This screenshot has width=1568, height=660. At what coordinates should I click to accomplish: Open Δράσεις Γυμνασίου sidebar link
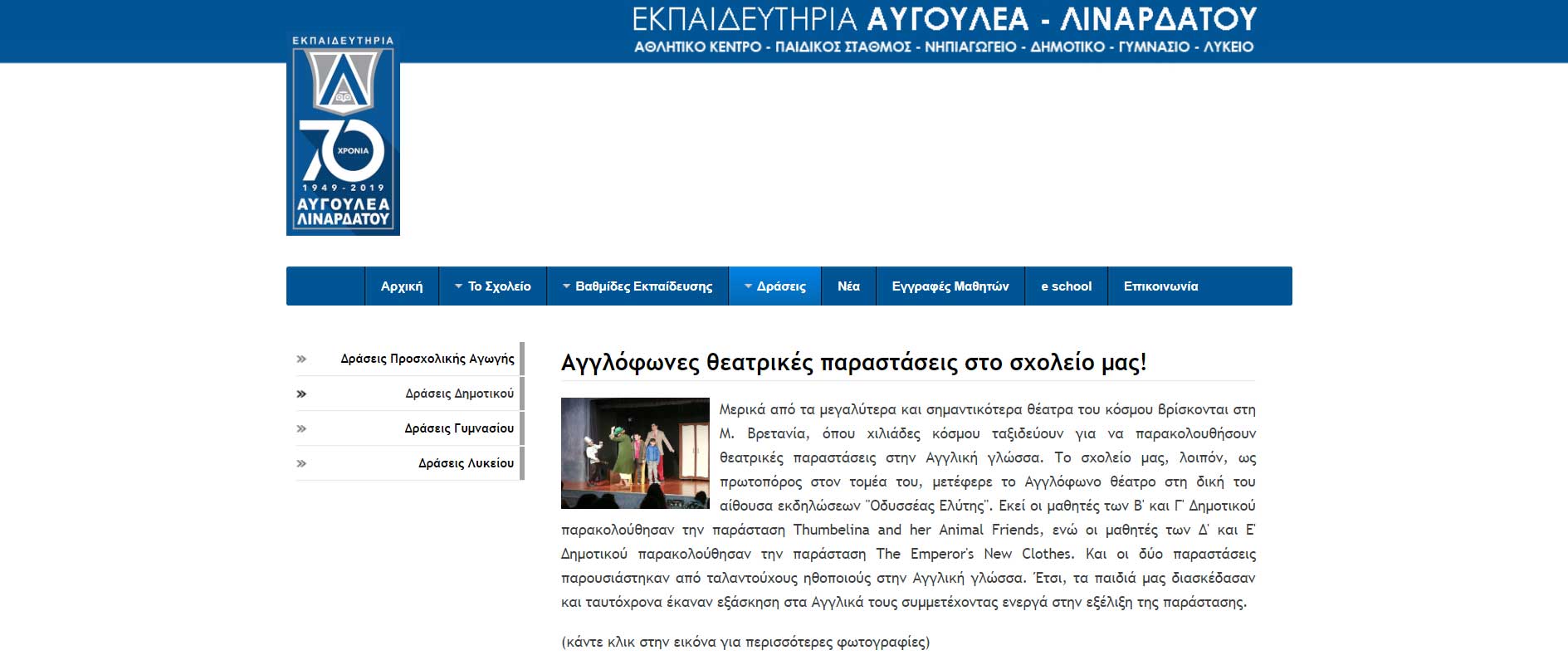(x=459, y=429)
